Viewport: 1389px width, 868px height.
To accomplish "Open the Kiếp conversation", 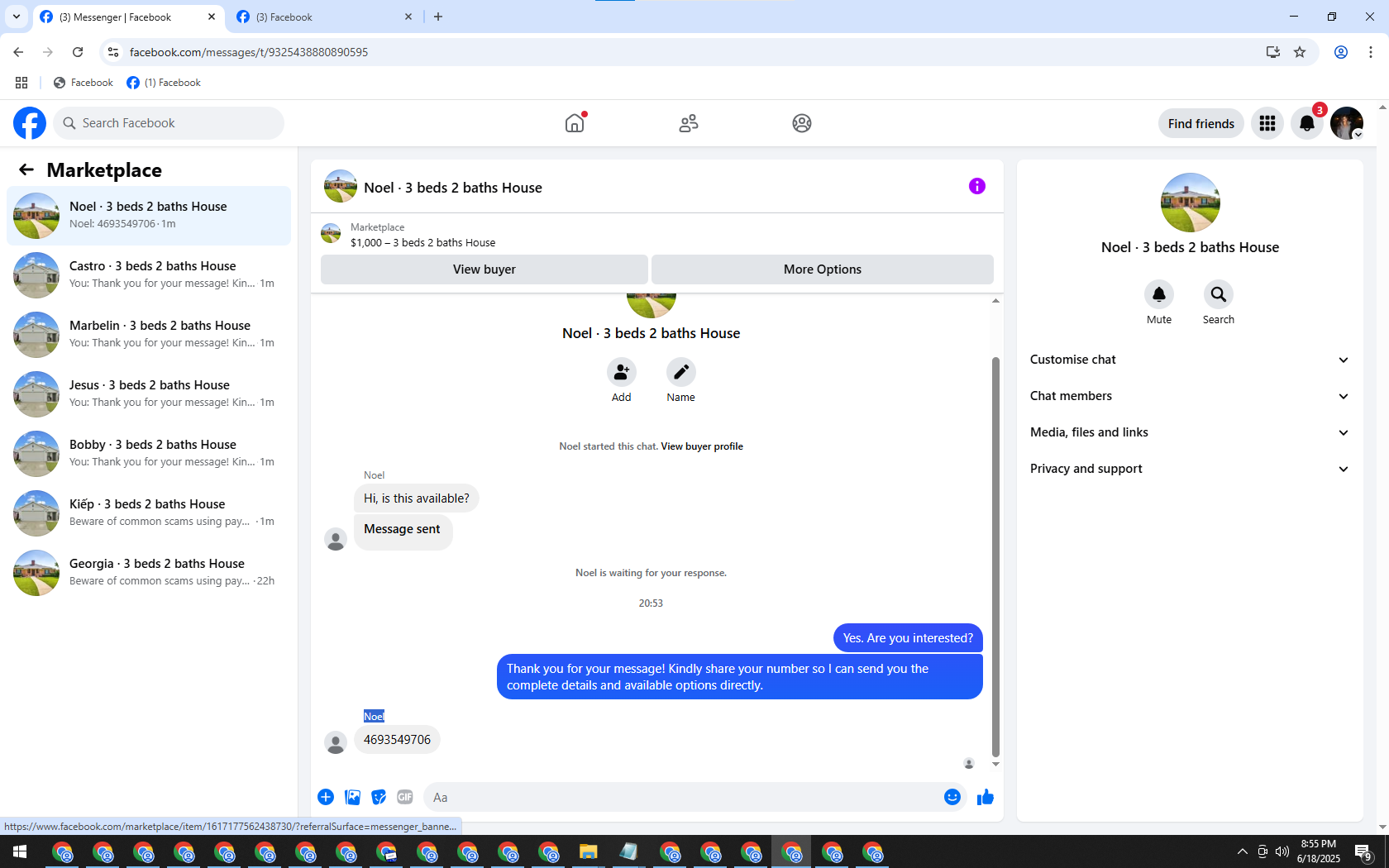I will [149, 513].
